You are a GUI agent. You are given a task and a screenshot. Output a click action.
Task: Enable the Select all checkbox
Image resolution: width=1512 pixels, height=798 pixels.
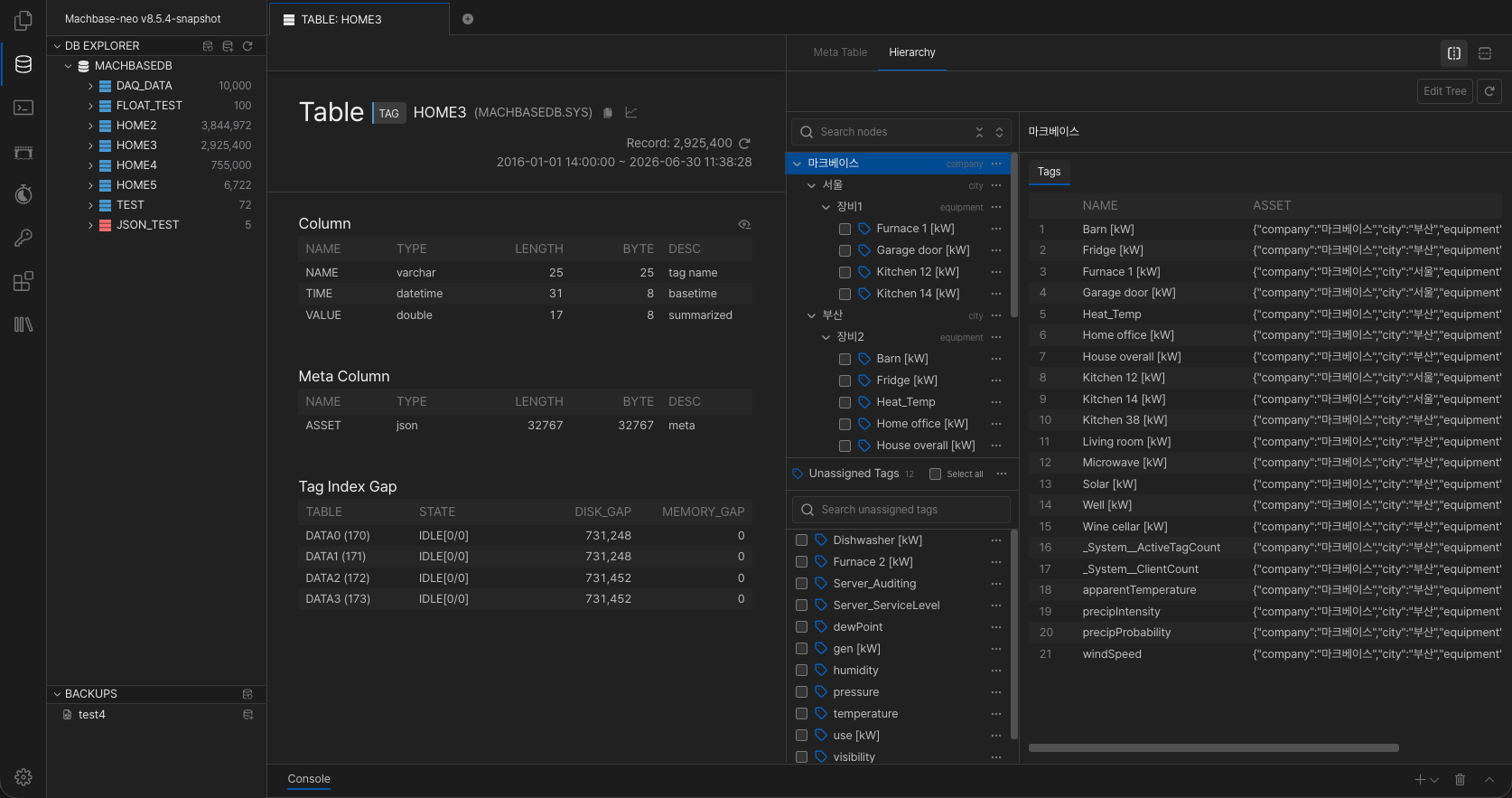(935, 474)
